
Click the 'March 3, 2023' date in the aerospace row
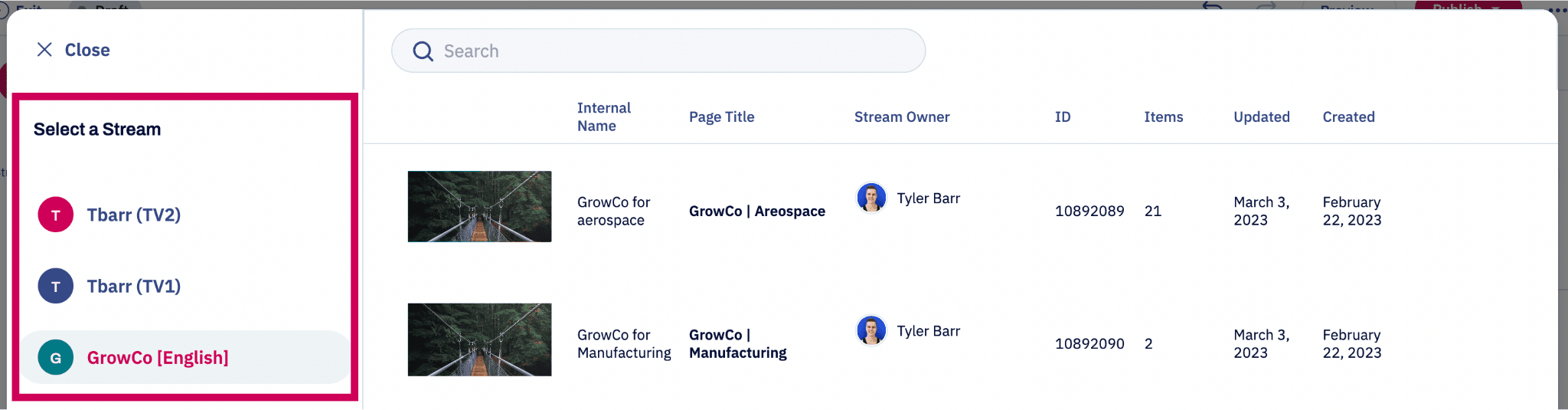pos(1262,211)
